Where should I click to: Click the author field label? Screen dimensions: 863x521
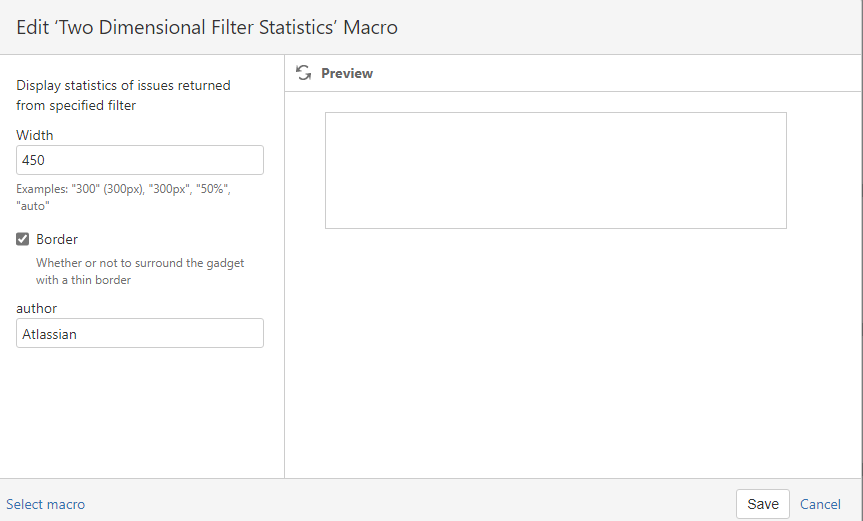36,308
